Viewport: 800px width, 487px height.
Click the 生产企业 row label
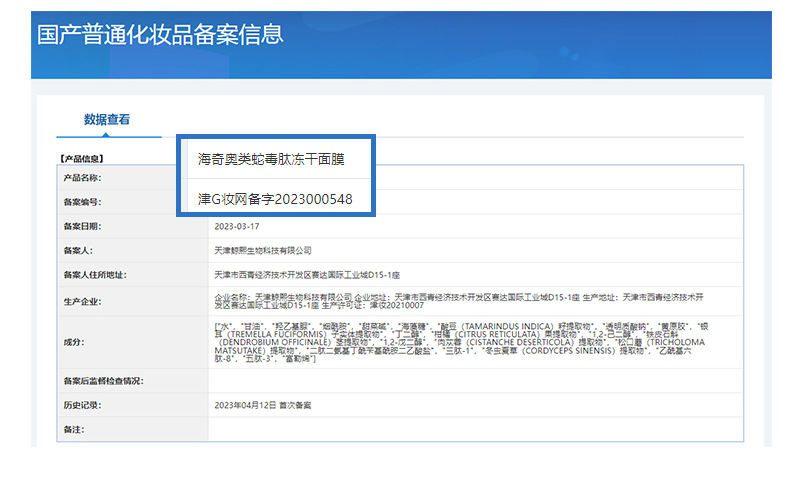point(82,301)
